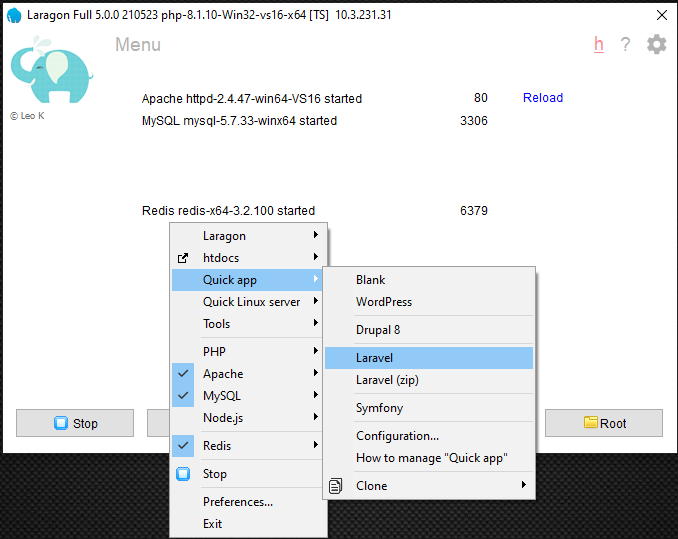Click MySQL port 3306 value
The width and height of the screenshot is (678, 539).
point(473,121)
